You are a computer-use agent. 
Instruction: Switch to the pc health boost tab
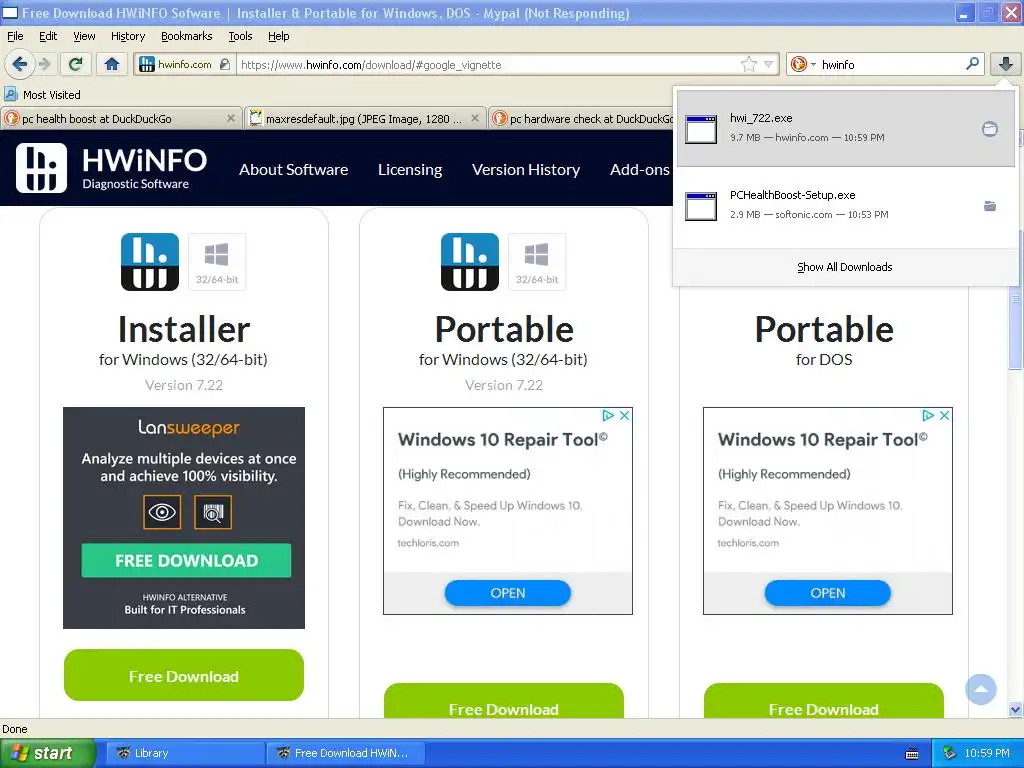coord(120,119)
